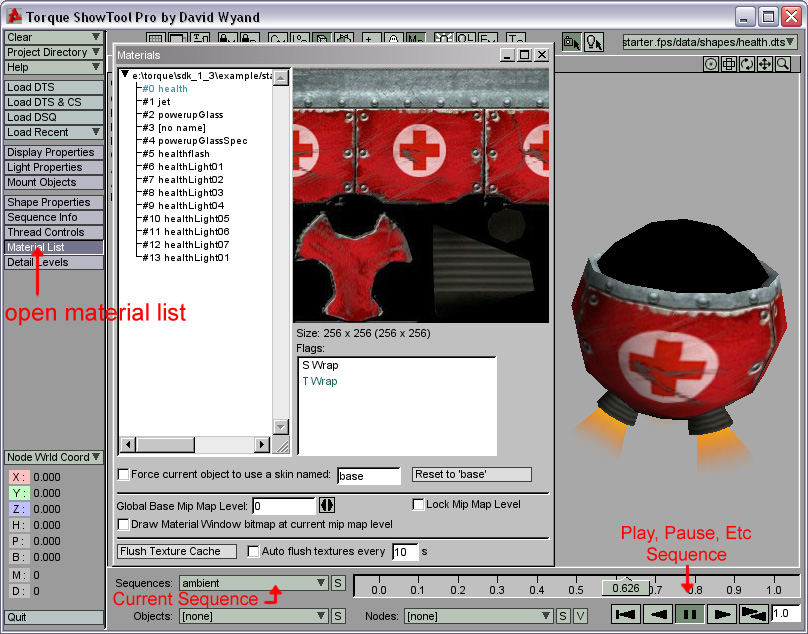Open the Sequences dropdown showing ambient
Screen dimensions: 808x634
253,583
